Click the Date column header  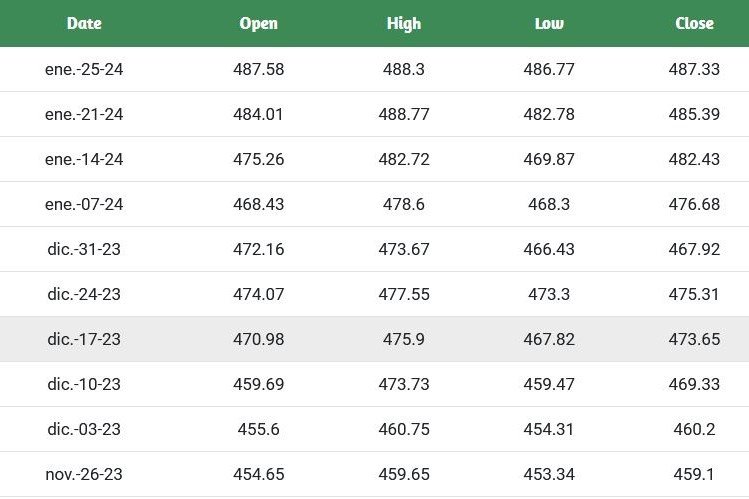point(84,23)
